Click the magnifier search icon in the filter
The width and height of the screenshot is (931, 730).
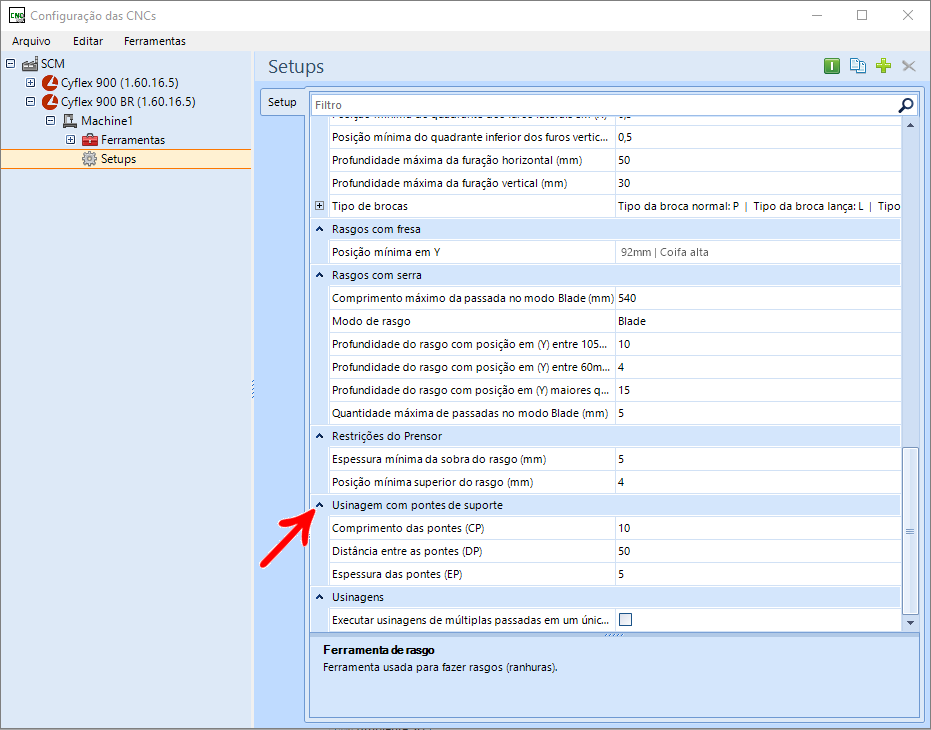(905, 105)
